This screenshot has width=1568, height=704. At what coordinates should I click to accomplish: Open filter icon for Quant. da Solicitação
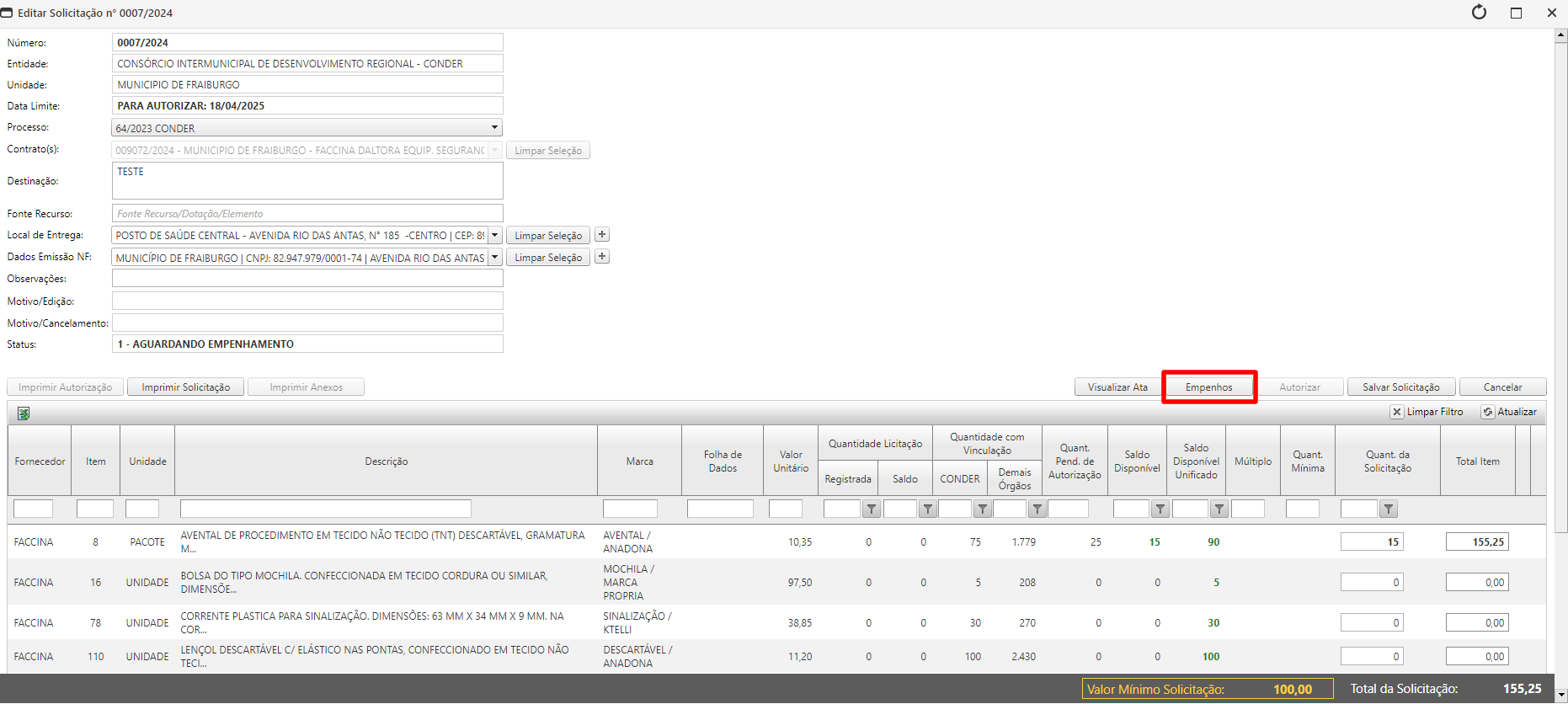pyautogui.click(x=1389, y=509)
